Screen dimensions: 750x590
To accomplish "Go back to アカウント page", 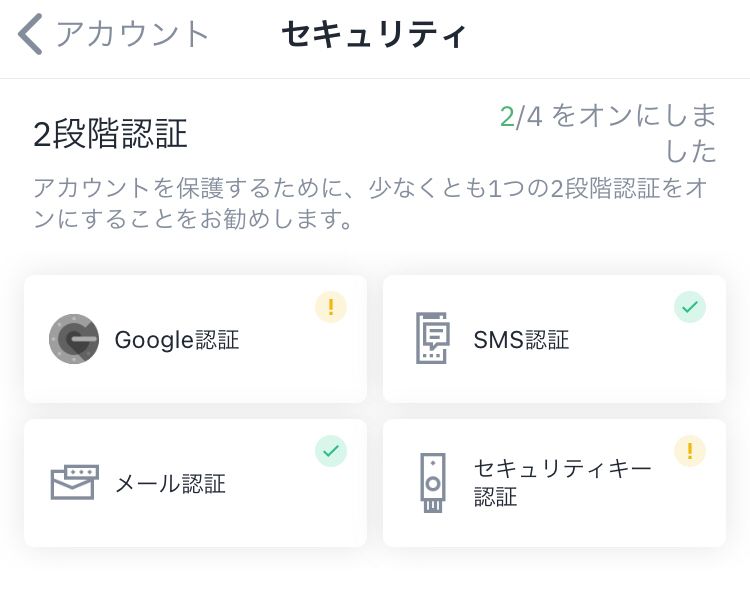I will pyautogui.click(x=132, y=34).
